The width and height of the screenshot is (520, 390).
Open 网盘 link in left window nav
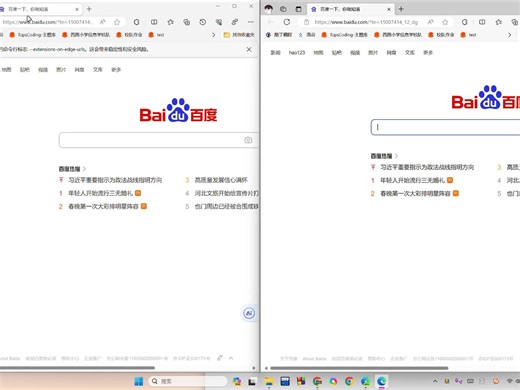[x=79, y=70]
